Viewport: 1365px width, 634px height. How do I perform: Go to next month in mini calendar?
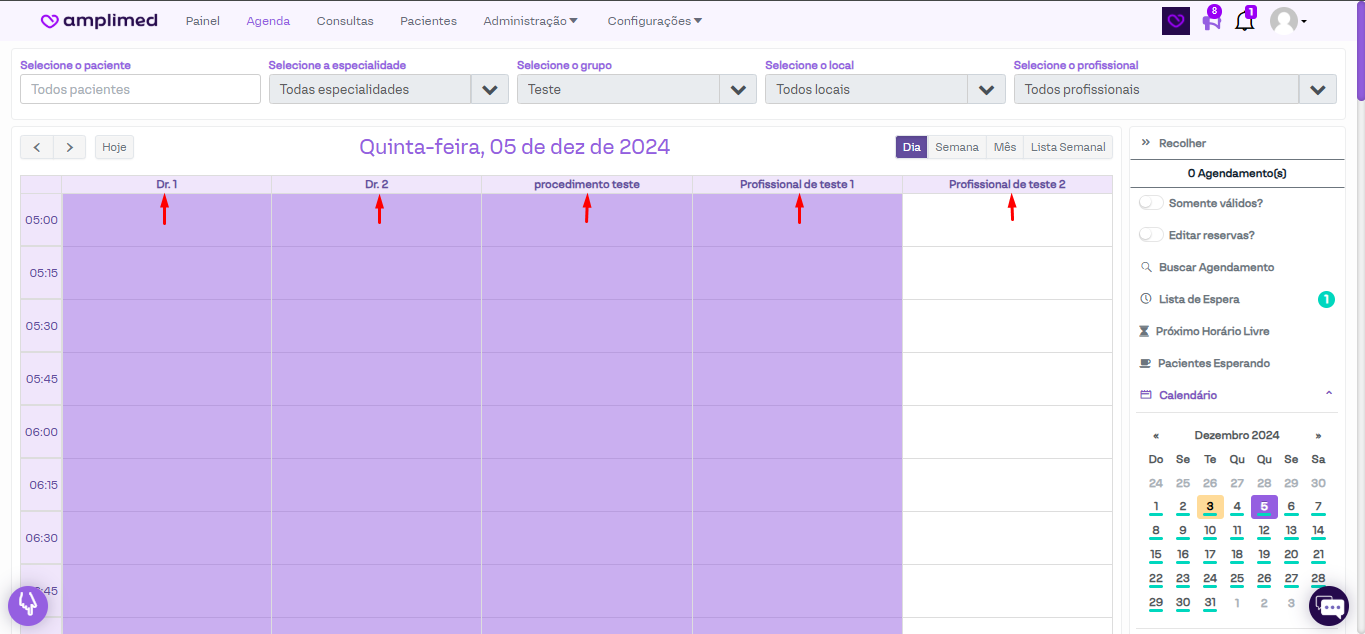(1318, 436)
